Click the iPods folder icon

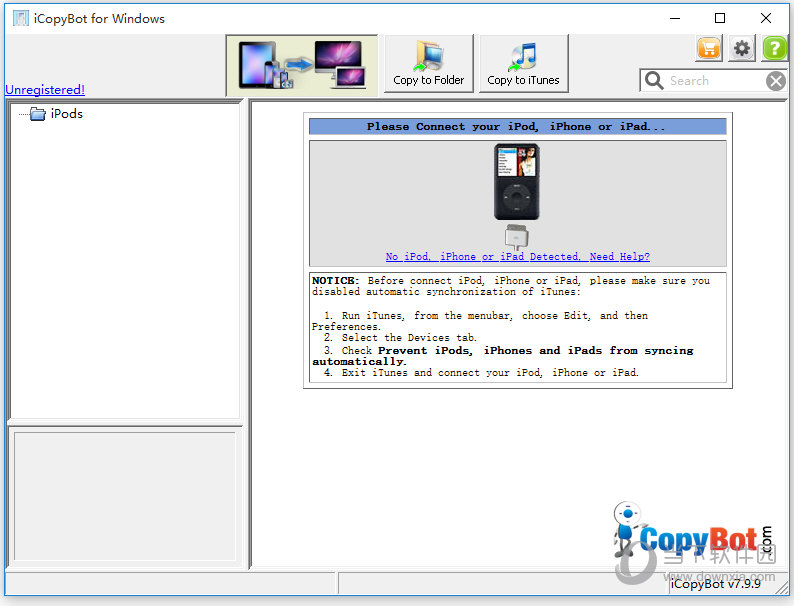37,114
